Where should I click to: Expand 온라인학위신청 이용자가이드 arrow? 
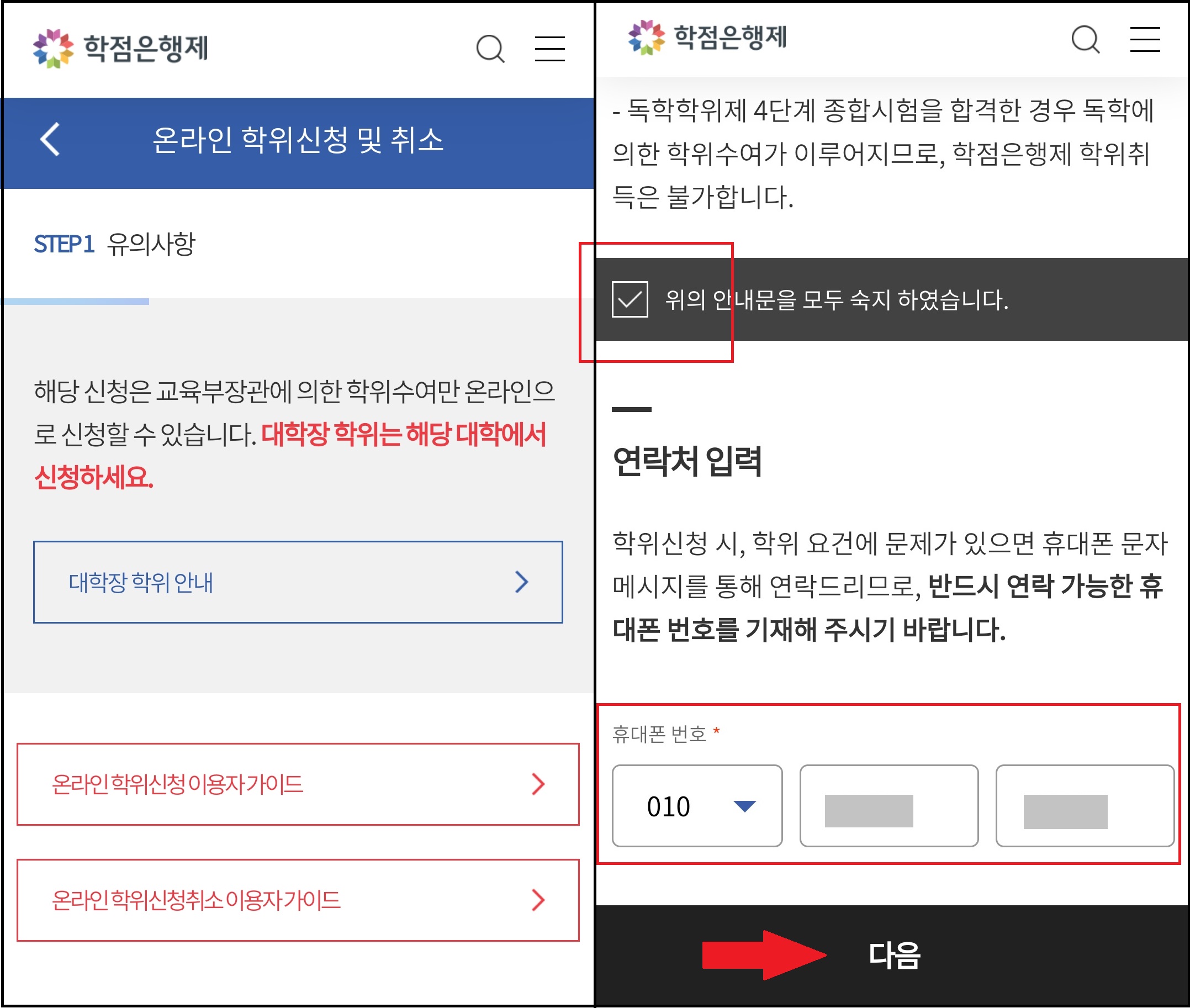click(538, 784)
